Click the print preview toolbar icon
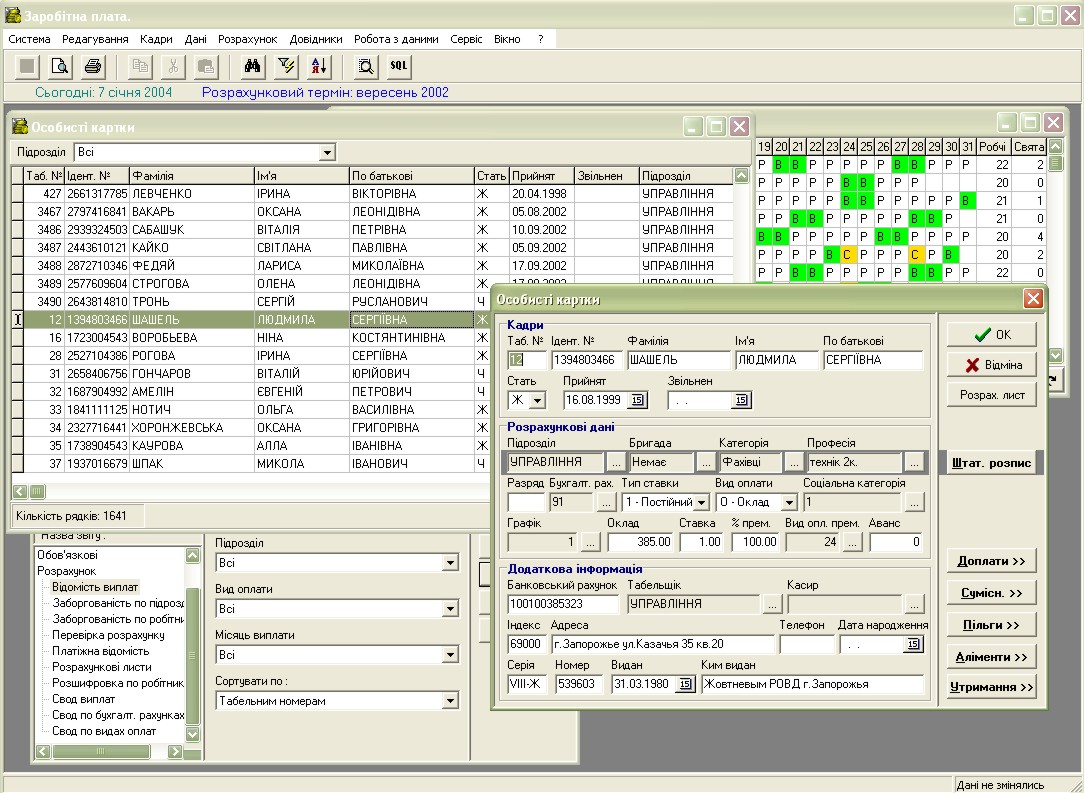The image size is (1084, 793). coord(60,67)
